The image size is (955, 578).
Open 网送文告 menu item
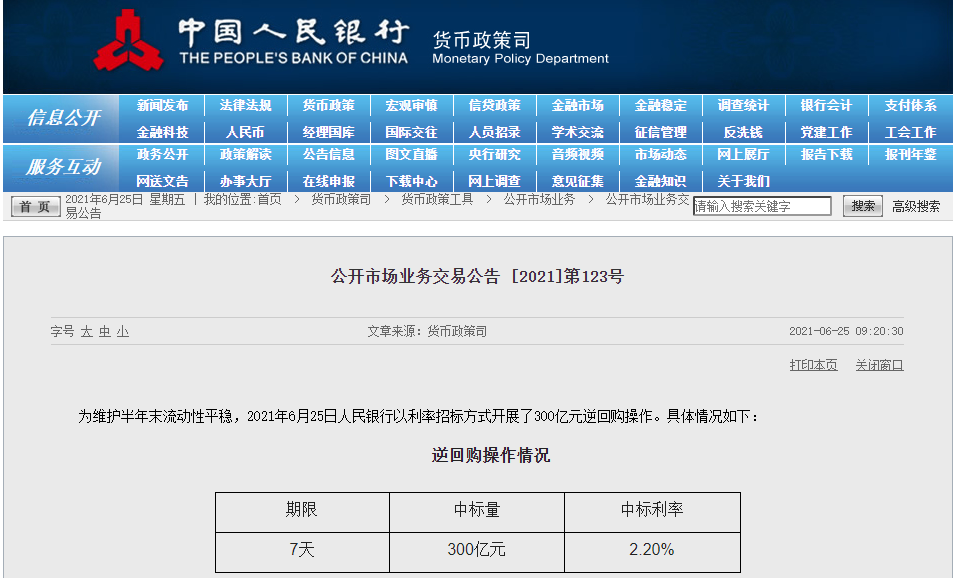(162, 182)
